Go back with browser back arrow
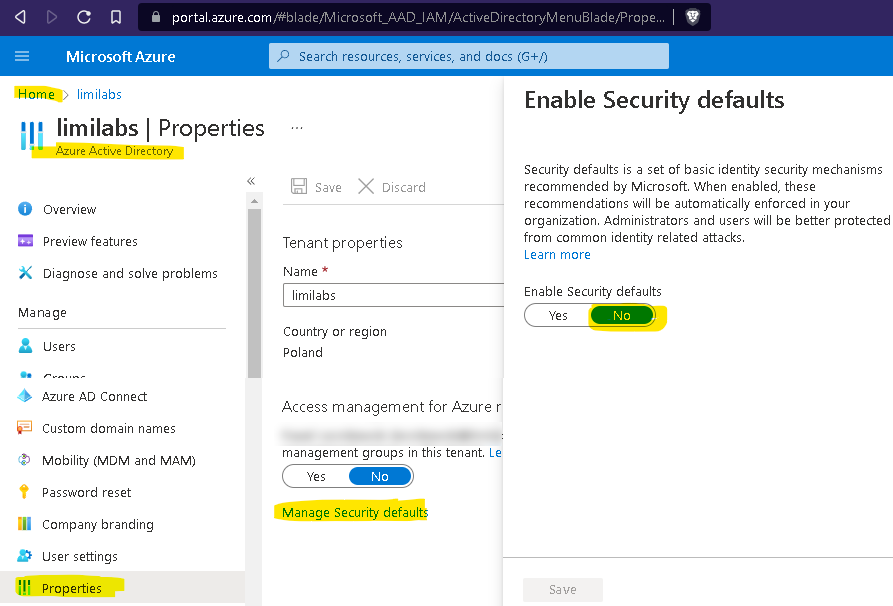893x606 pixels. pos(21,17)
